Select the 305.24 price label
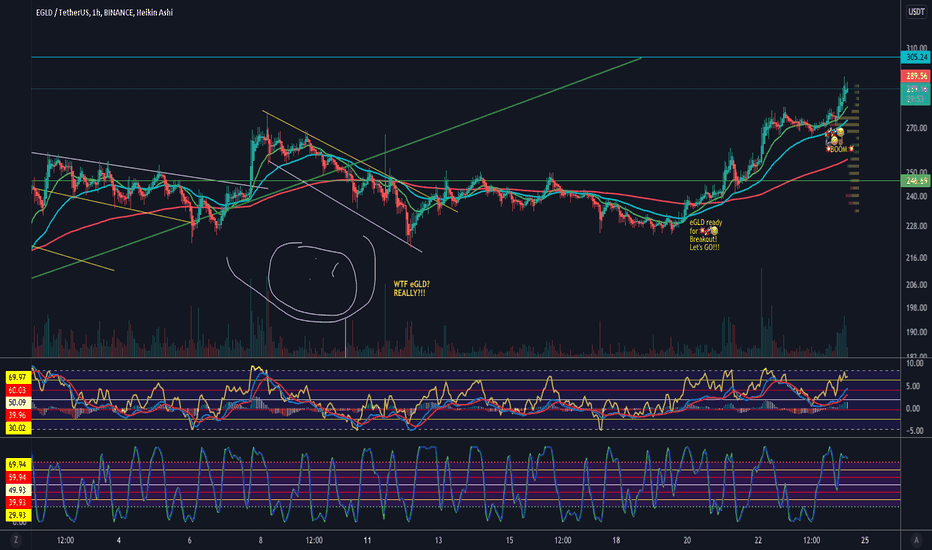This screenshot has height=550, width=932. point(916,57)
